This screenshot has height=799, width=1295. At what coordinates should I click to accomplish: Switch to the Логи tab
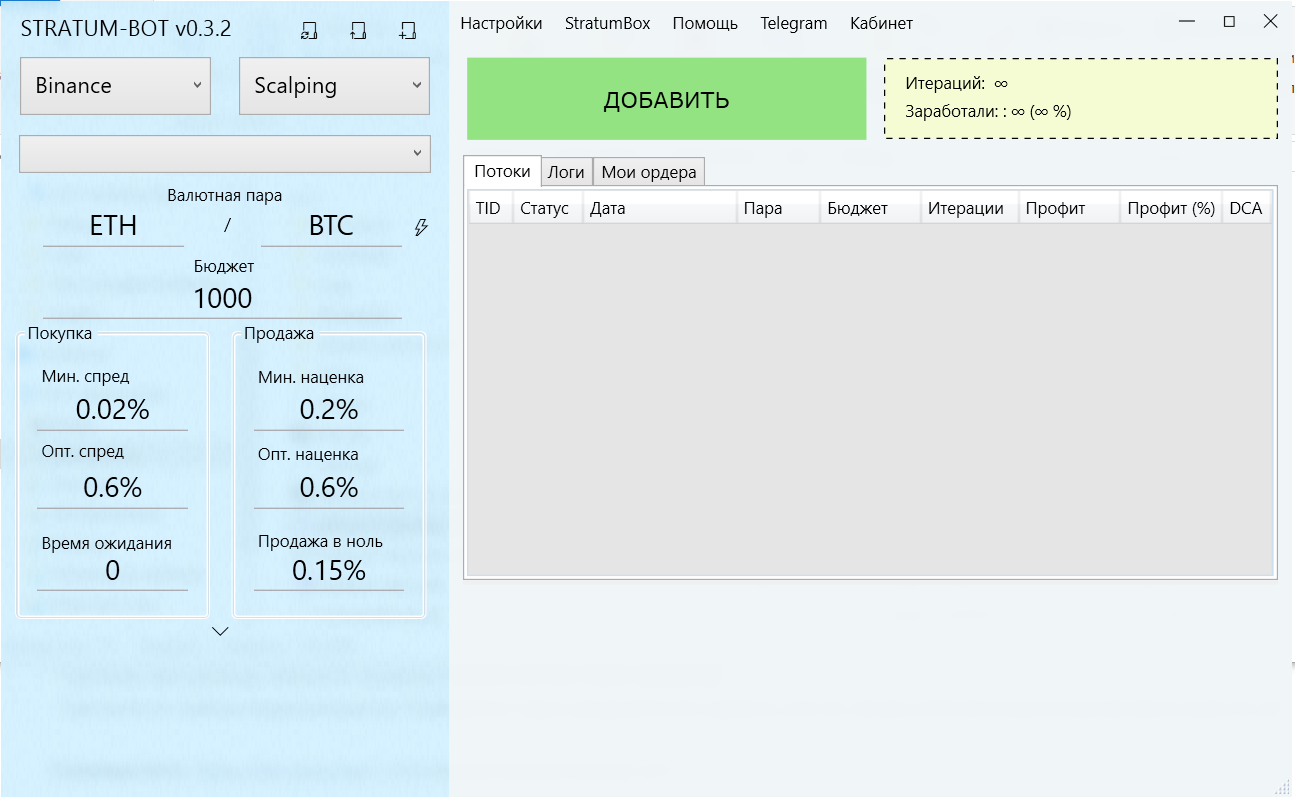[x=566, y=172]
